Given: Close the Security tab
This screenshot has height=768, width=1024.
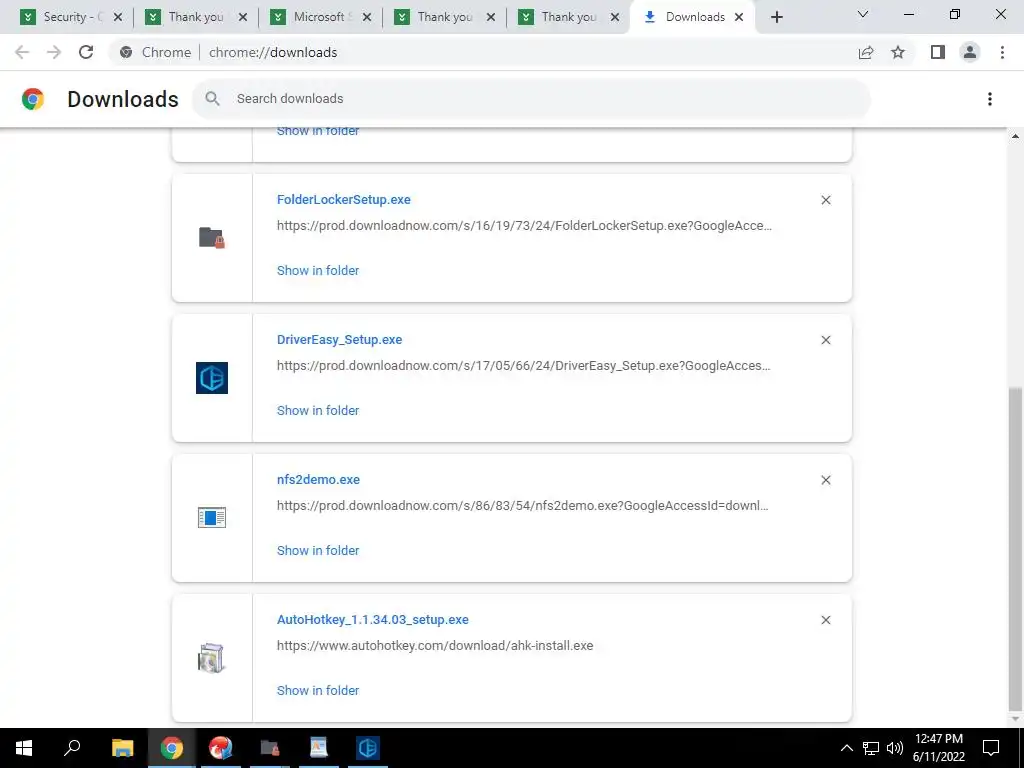Looking at the screenshot, I should click(118, 17).
